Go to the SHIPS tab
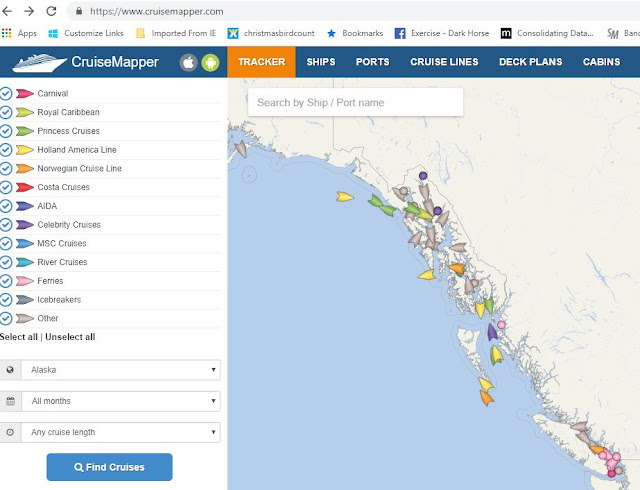This screenshot has width=640, height=490. pos(321,62)
